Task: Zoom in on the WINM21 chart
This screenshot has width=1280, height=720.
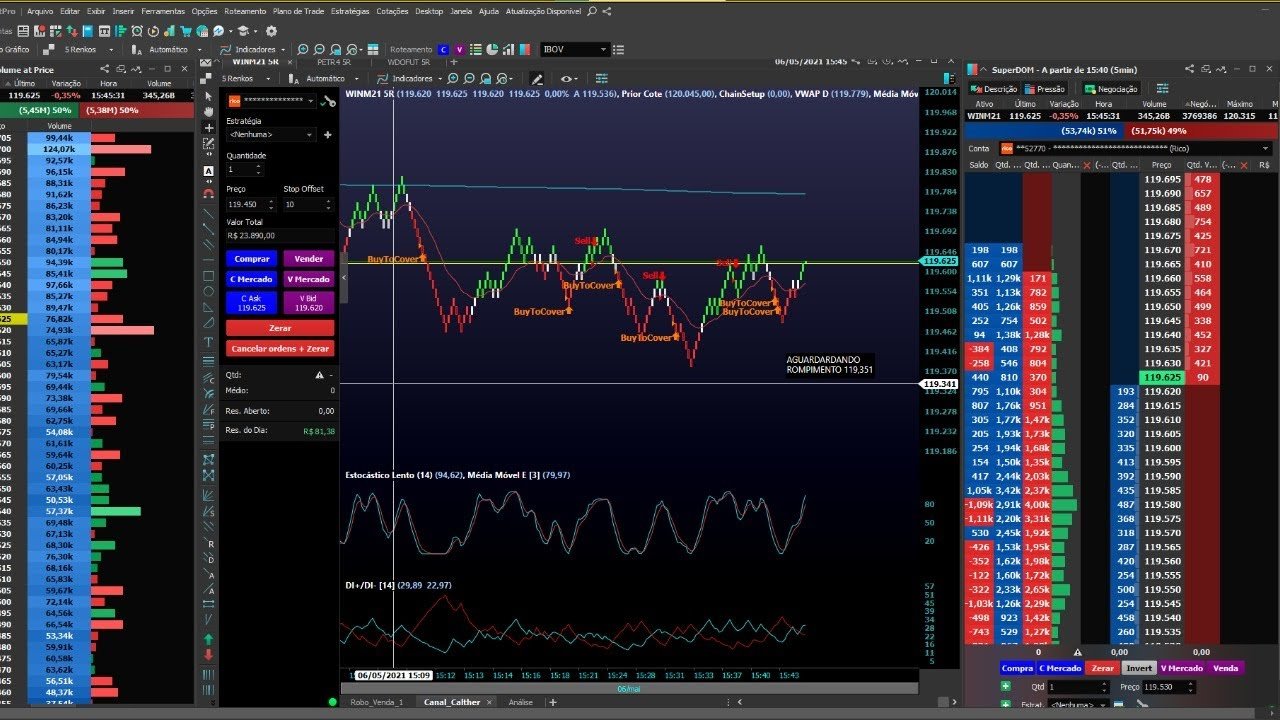Action: pos(452,78)
